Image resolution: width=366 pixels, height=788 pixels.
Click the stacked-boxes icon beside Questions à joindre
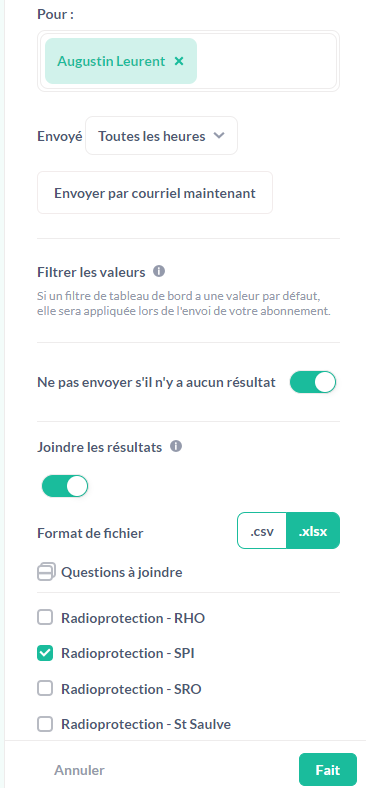coord(46,572)
